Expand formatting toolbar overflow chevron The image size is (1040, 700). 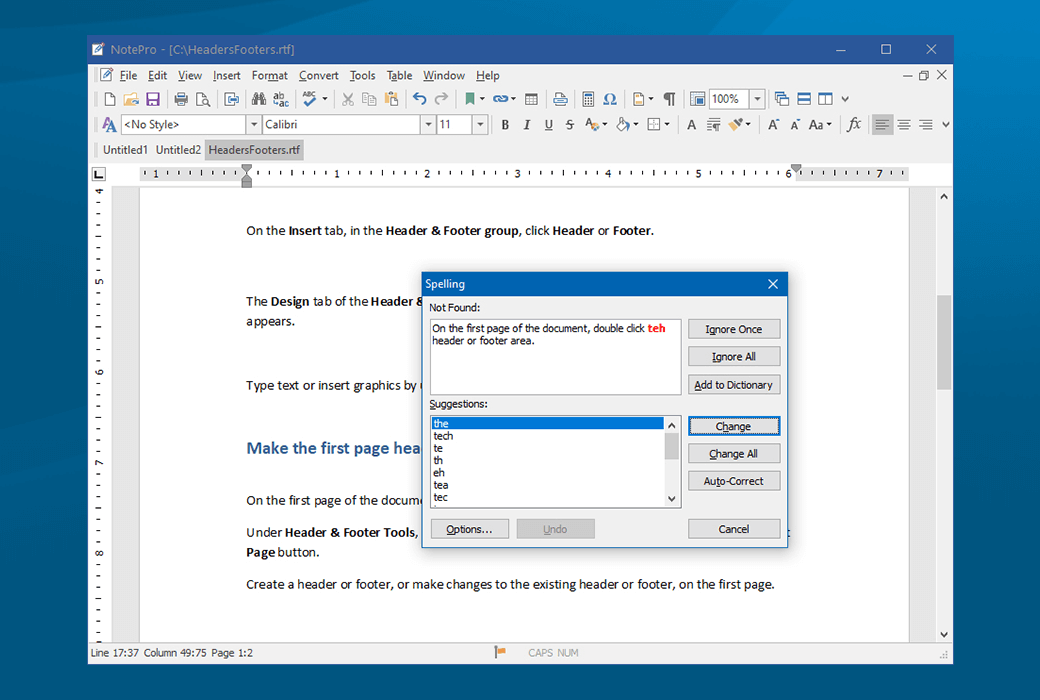[x=946, y=125]
